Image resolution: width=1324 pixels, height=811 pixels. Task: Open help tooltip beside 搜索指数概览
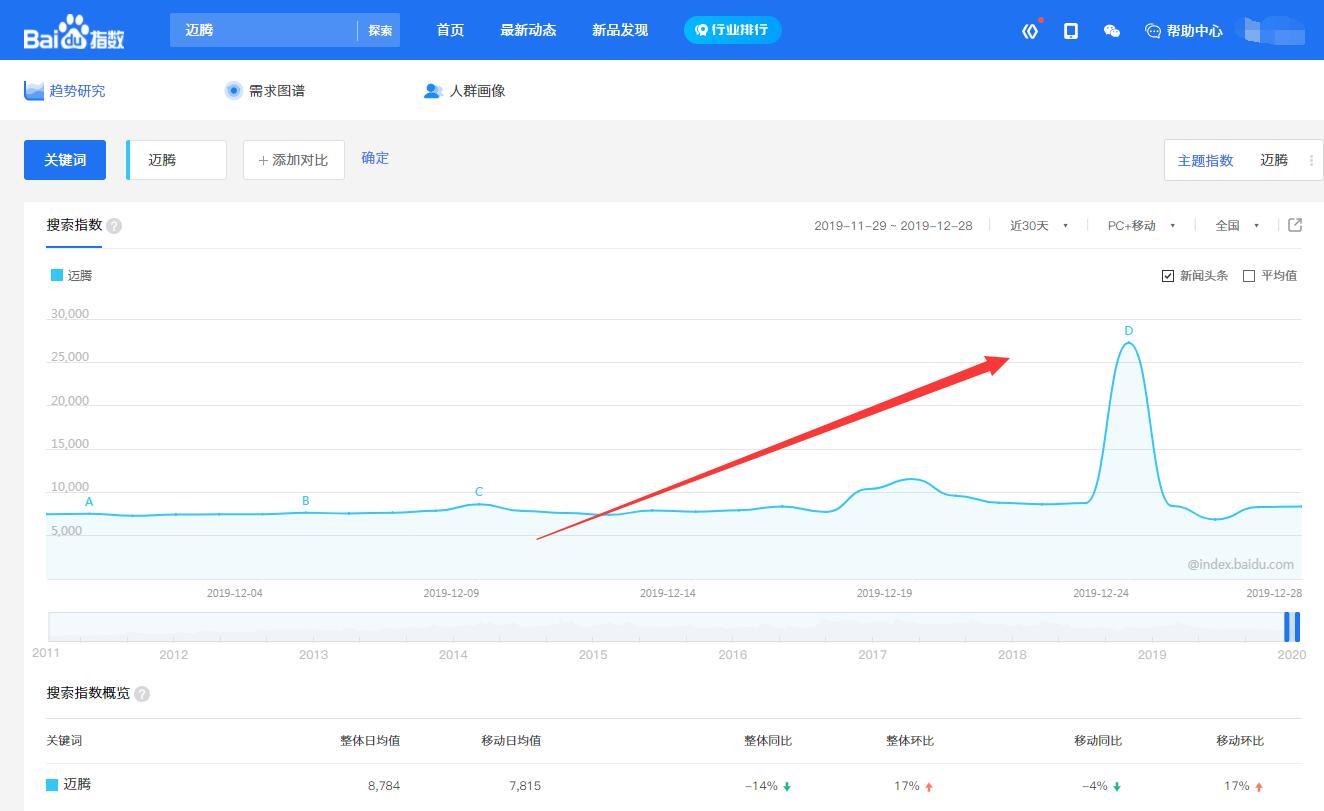(142, 694)
